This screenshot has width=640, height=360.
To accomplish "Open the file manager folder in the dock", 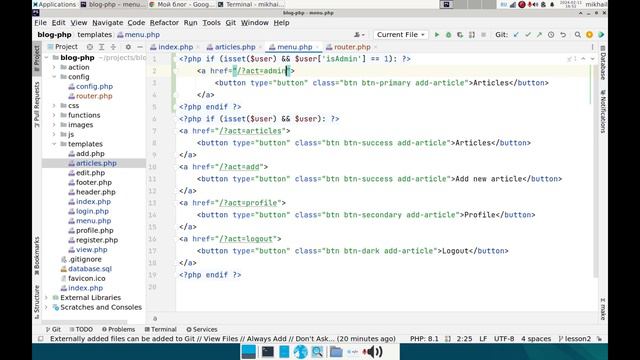I will [x=336, y=351].
